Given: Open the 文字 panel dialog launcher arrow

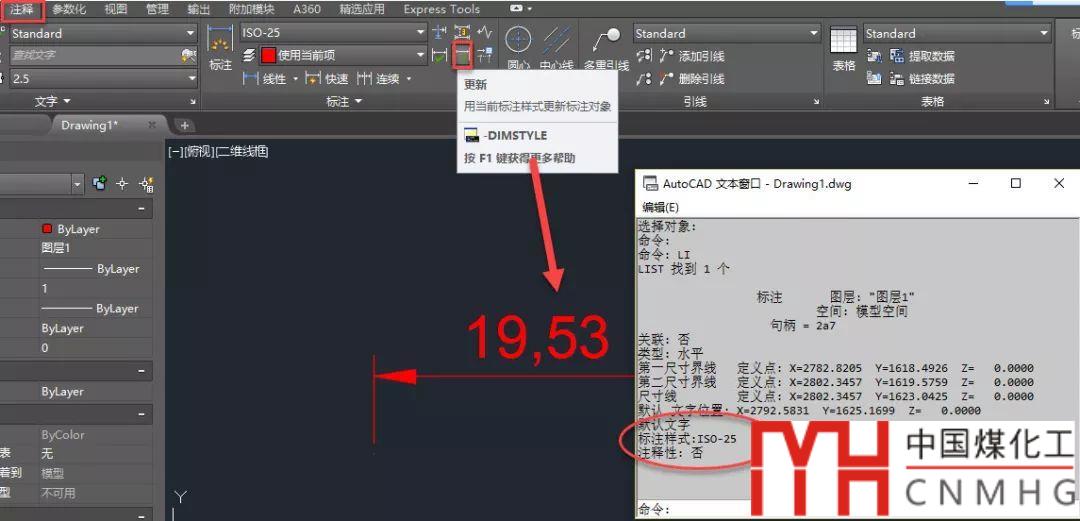Looking at the screenshot, I should point(193,102).
